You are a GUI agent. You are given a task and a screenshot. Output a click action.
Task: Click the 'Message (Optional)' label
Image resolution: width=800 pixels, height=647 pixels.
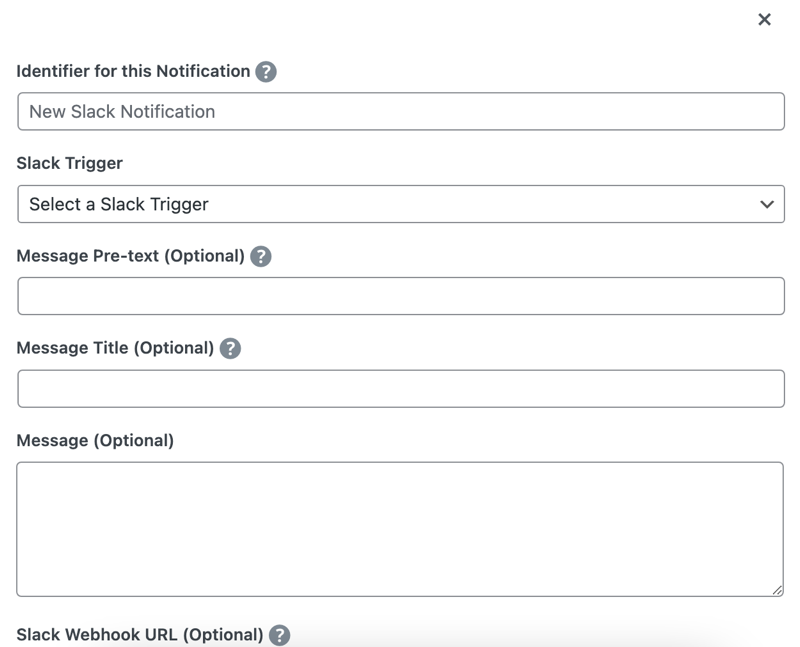pyautogui.click(x=95, y=440)
